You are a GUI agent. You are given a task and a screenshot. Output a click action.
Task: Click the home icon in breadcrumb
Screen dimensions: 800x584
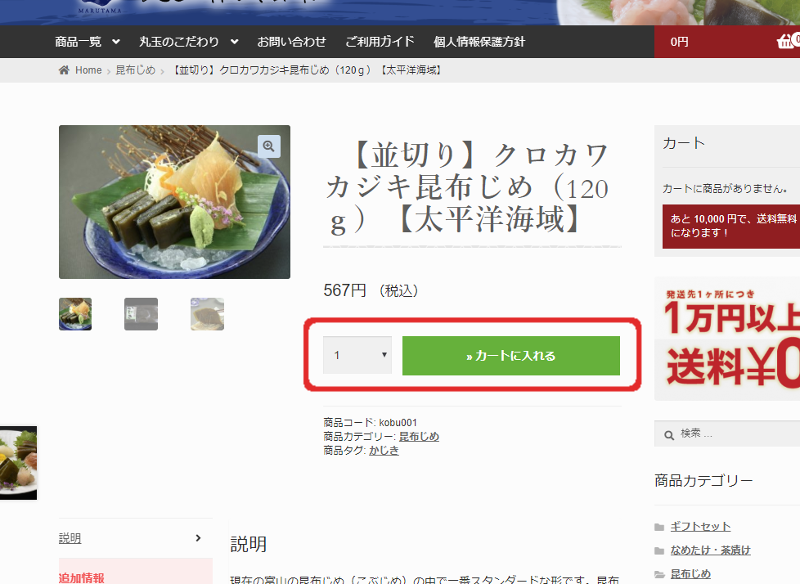[64, 70]
